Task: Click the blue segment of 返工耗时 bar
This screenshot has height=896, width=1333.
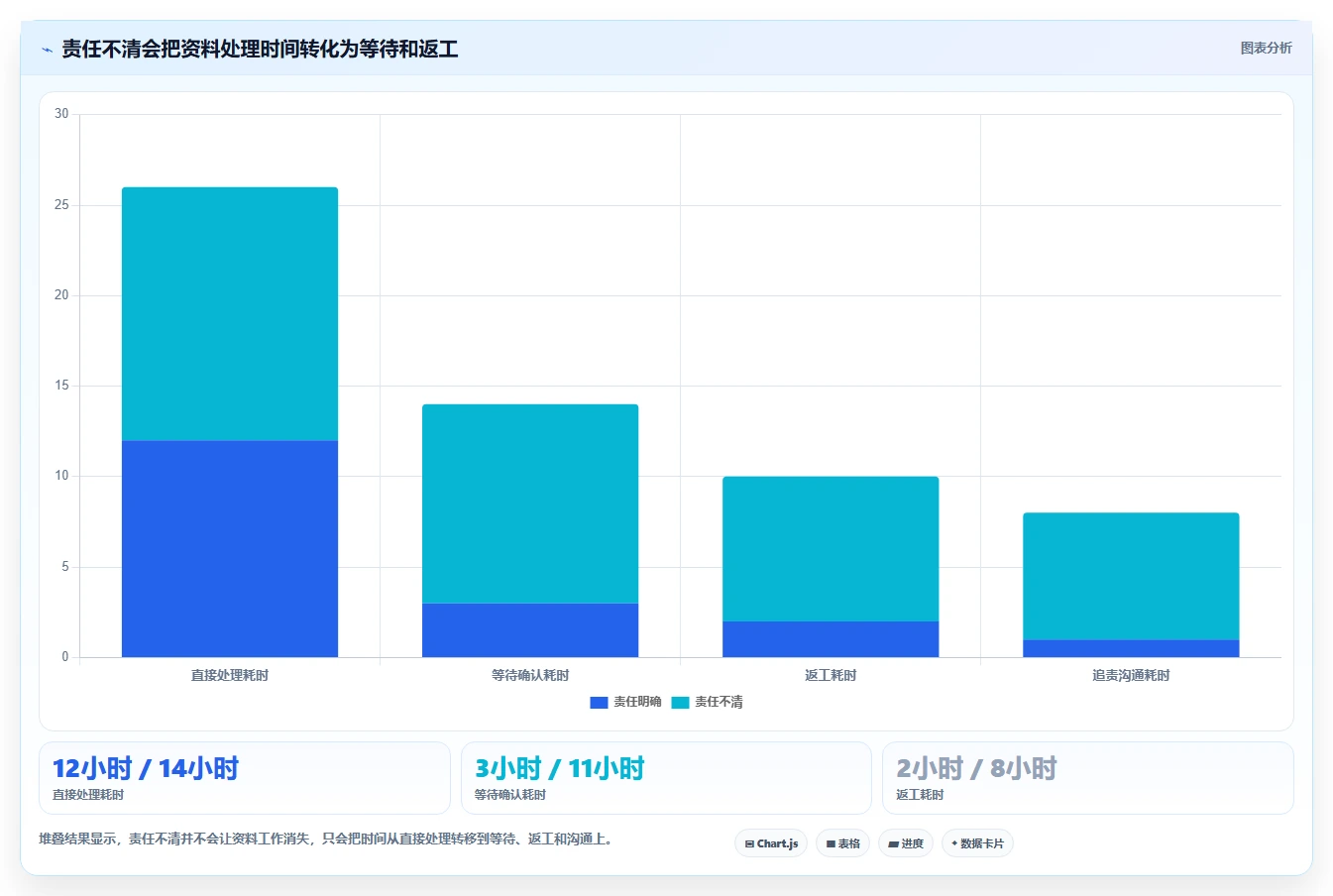Action: 831,639
